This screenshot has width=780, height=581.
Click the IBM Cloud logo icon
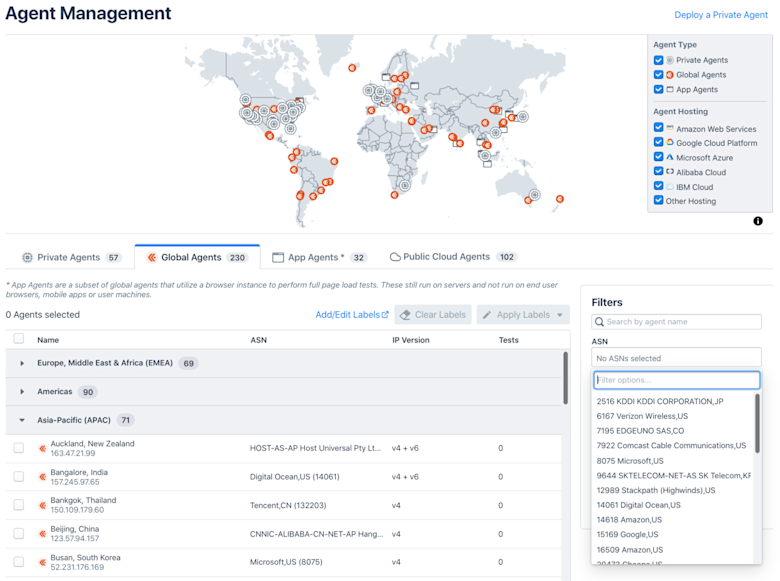tap(670, 187)
